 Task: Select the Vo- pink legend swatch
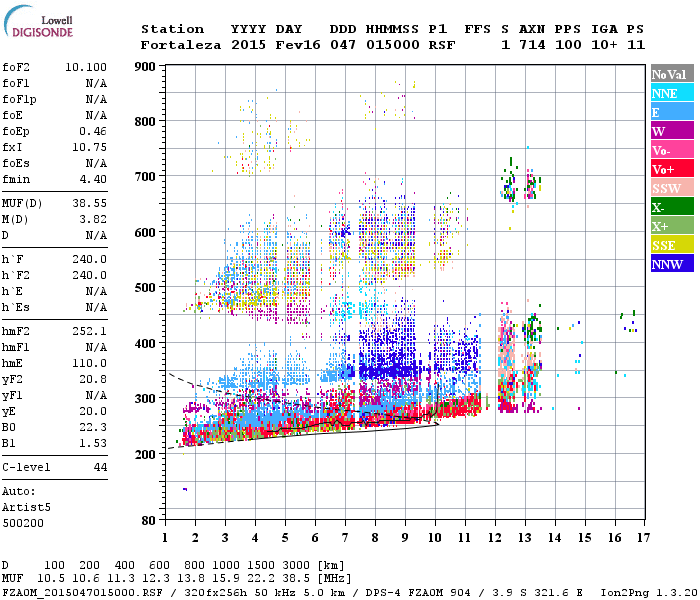tap(672, 150)
